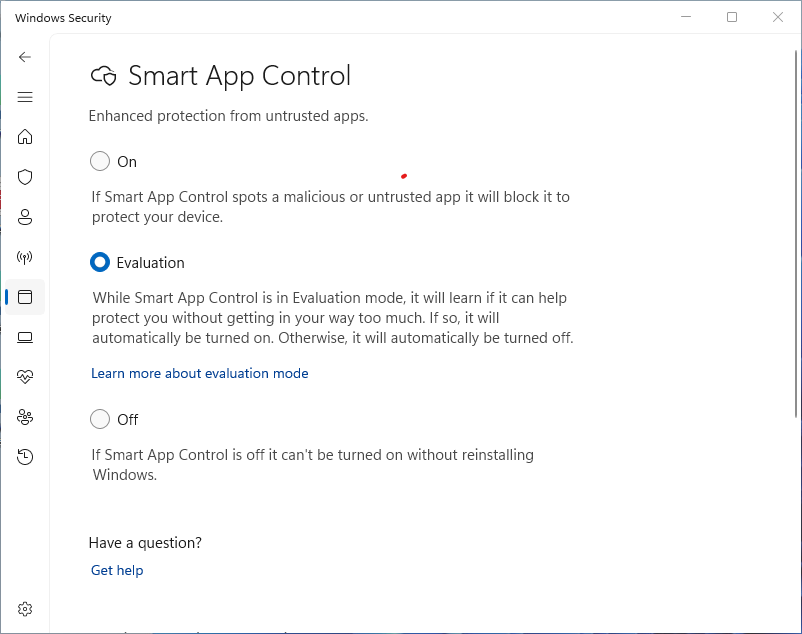The height and width of the screenshot is (634, 802).
Task: Open Account protection person icon
Action: coord(25,217)
